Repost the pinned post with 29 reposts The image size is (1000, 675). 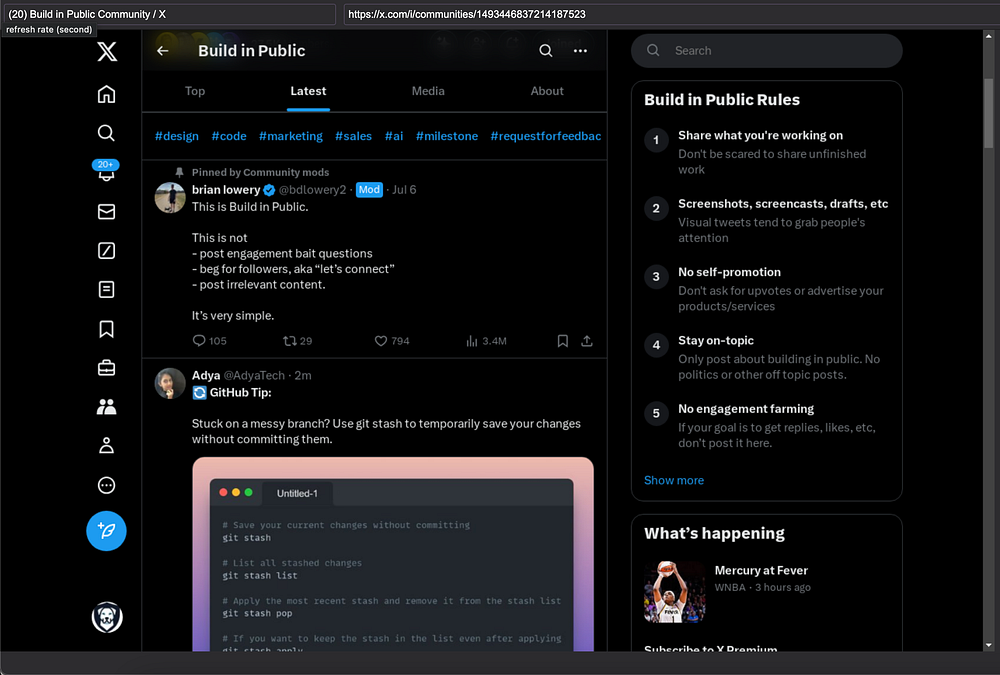click(298, 341)
